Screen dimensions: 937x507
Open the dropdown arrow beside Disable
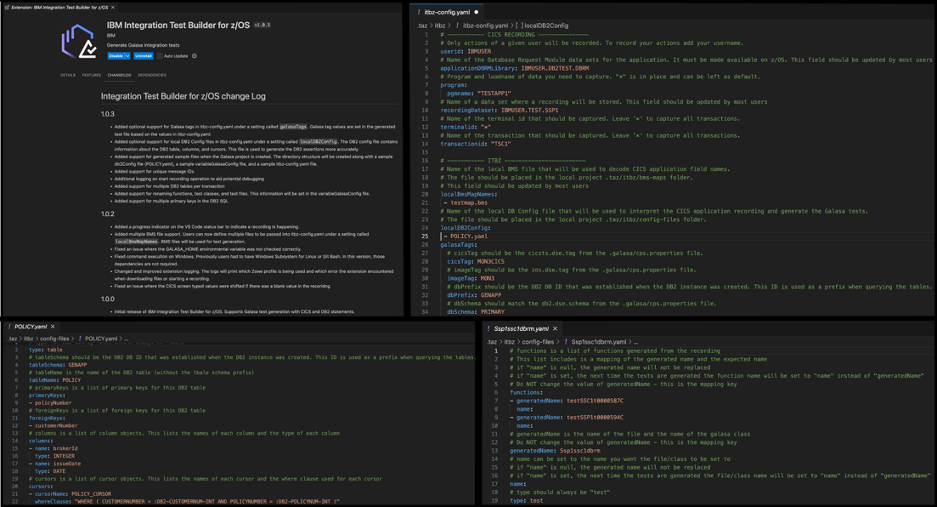point(127,56)
